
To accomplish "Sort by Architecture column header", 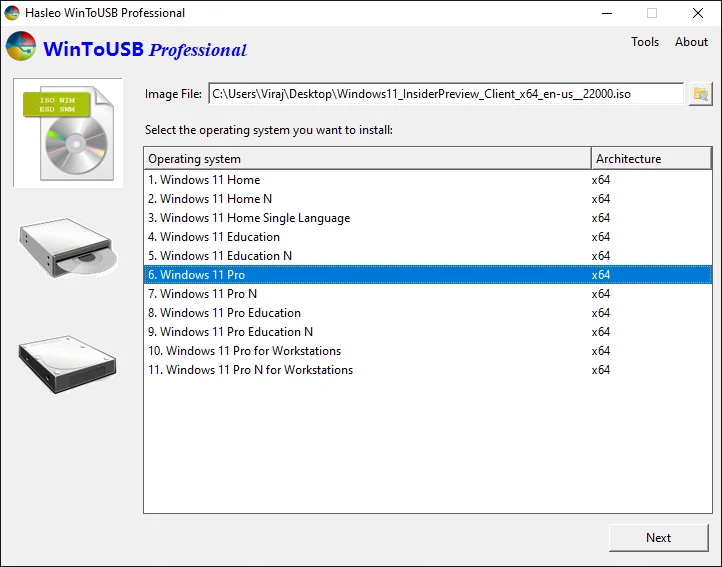I will tap(651, 159).
